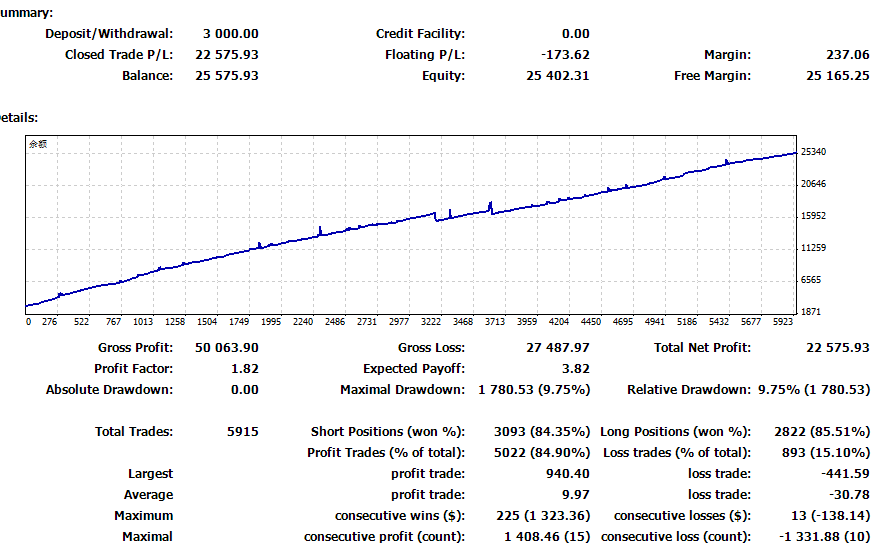
Task: Click the Equity value 25 402.31
Action: (x=558, y=76)
